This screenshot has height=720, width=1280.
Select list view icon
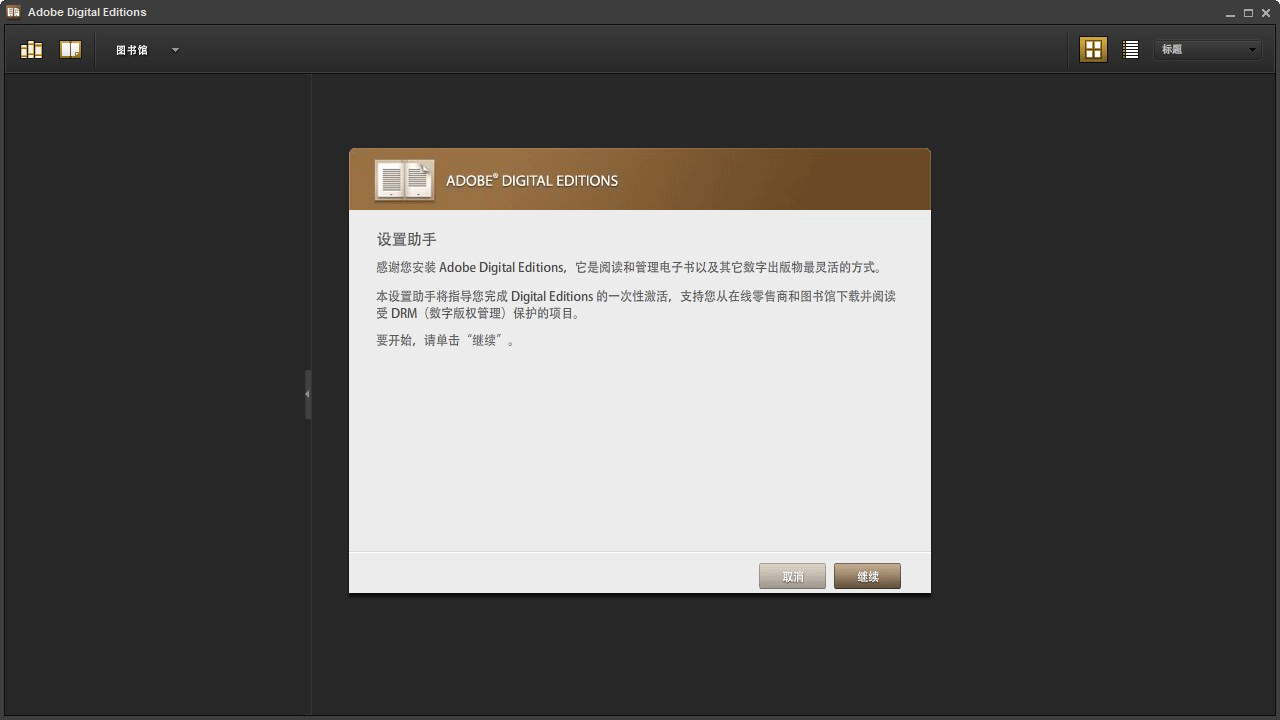[x=1130, y=49]
